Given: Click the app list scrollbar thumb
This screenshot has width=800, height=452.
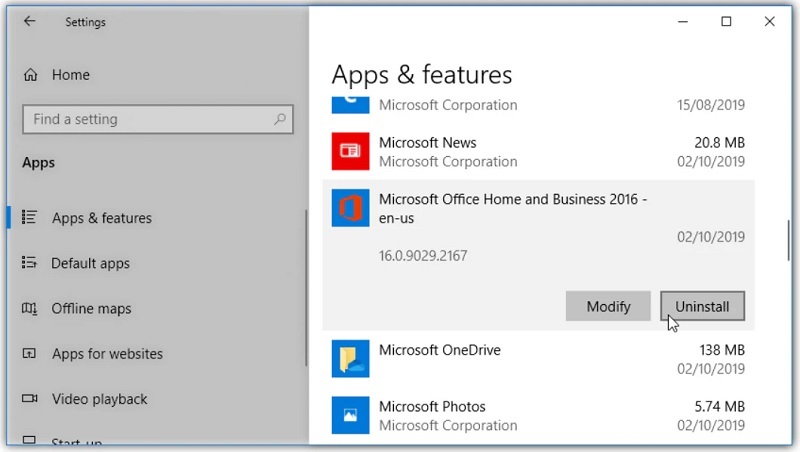Looking at the screenshot, I should 788,240.
